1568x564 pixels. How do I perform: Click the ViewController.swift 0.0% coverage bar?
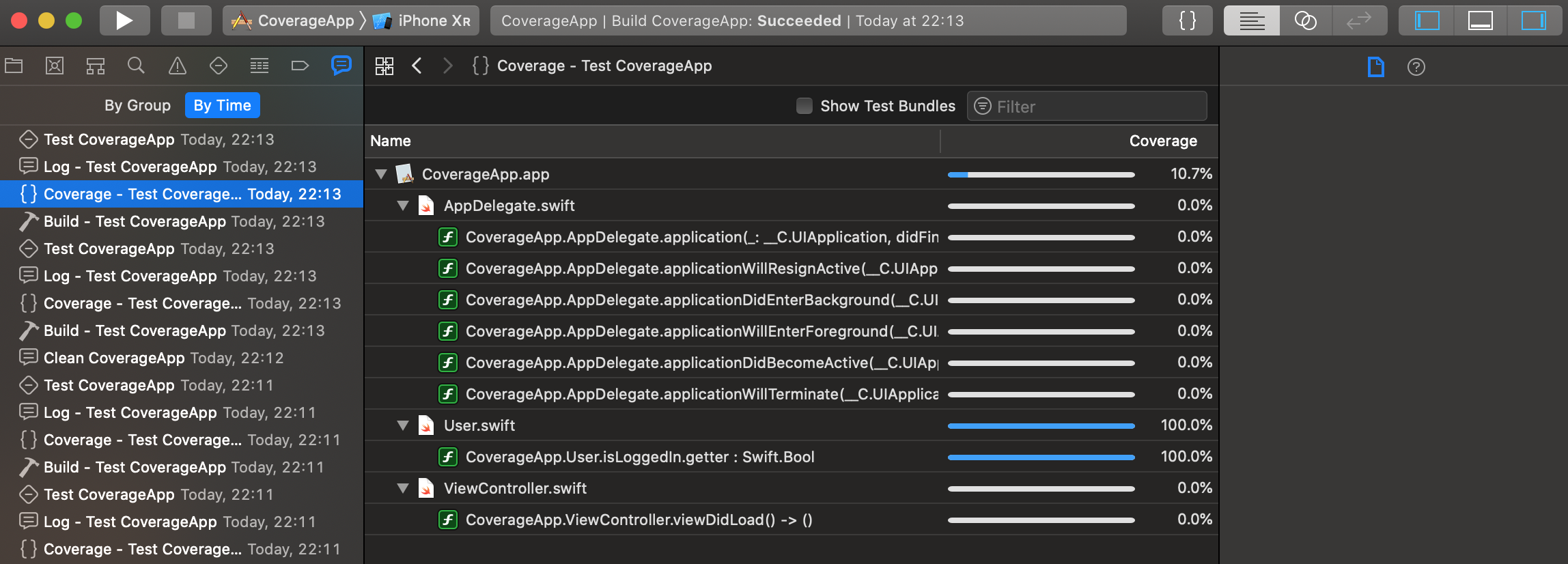1041,489
